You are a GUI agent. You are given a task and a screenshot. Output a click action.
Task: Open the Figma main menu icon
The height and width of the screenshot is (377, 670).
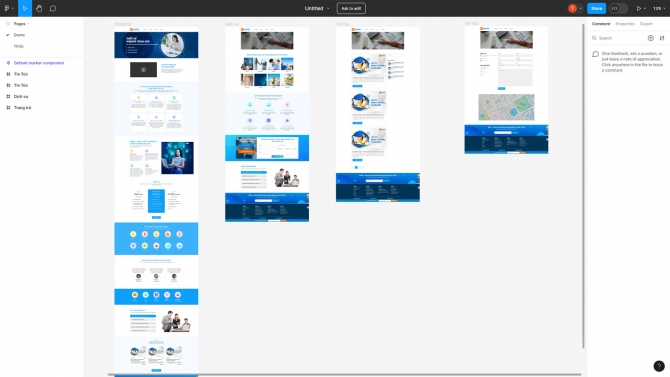7,8
